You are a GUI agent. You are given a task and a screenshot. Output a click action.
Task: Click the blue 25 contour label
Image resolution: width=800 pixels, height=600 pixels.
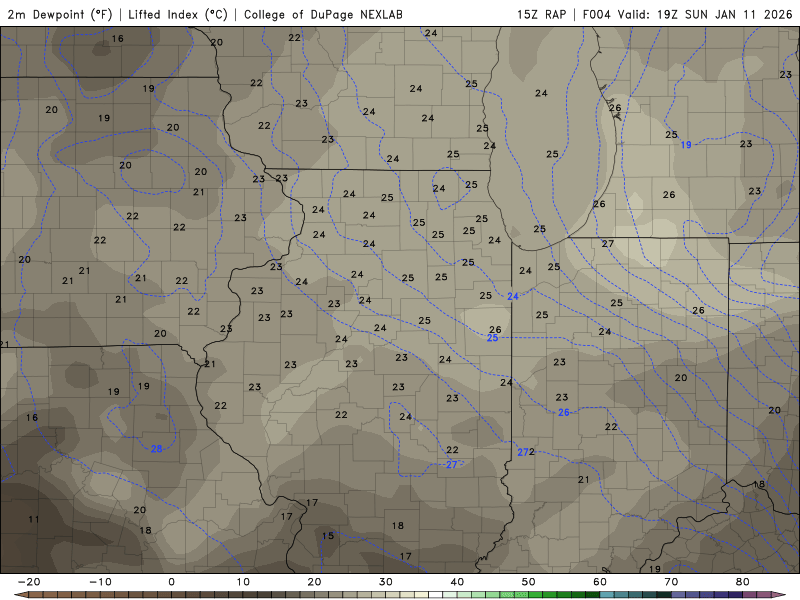(x=492, y=338)
